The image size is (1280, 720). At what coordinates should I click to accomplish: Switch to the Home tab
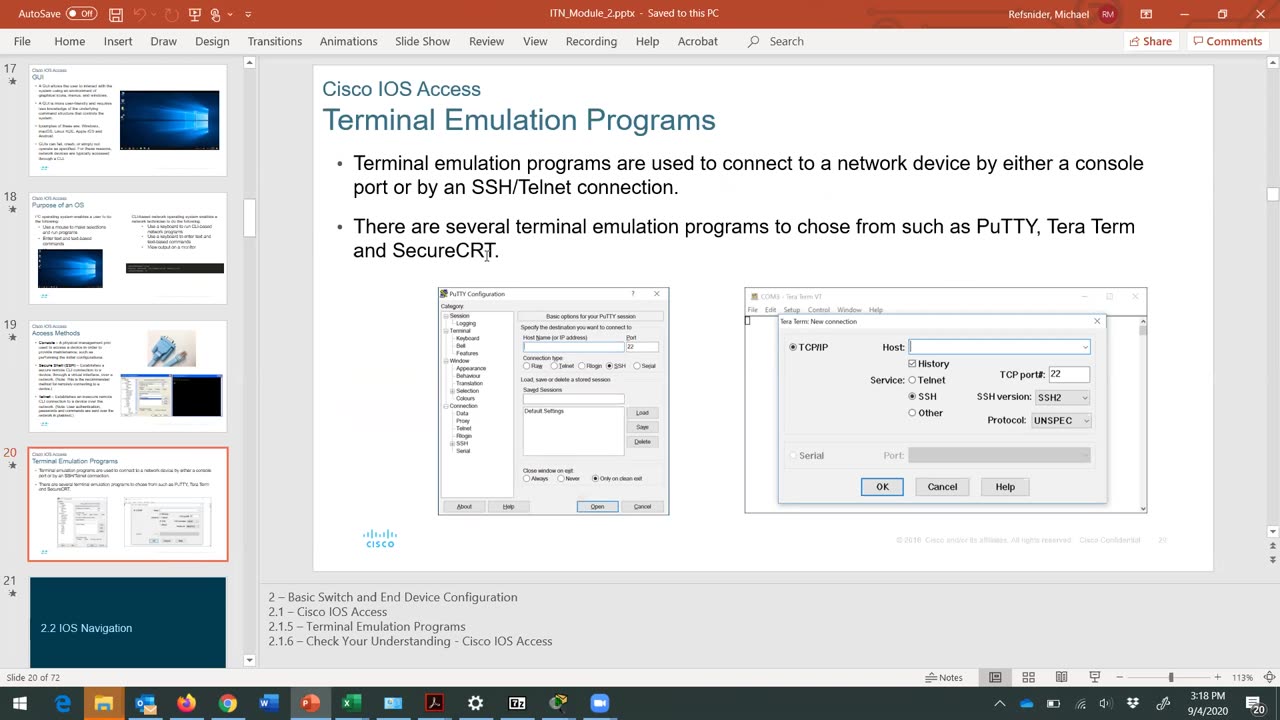(69, 41)
